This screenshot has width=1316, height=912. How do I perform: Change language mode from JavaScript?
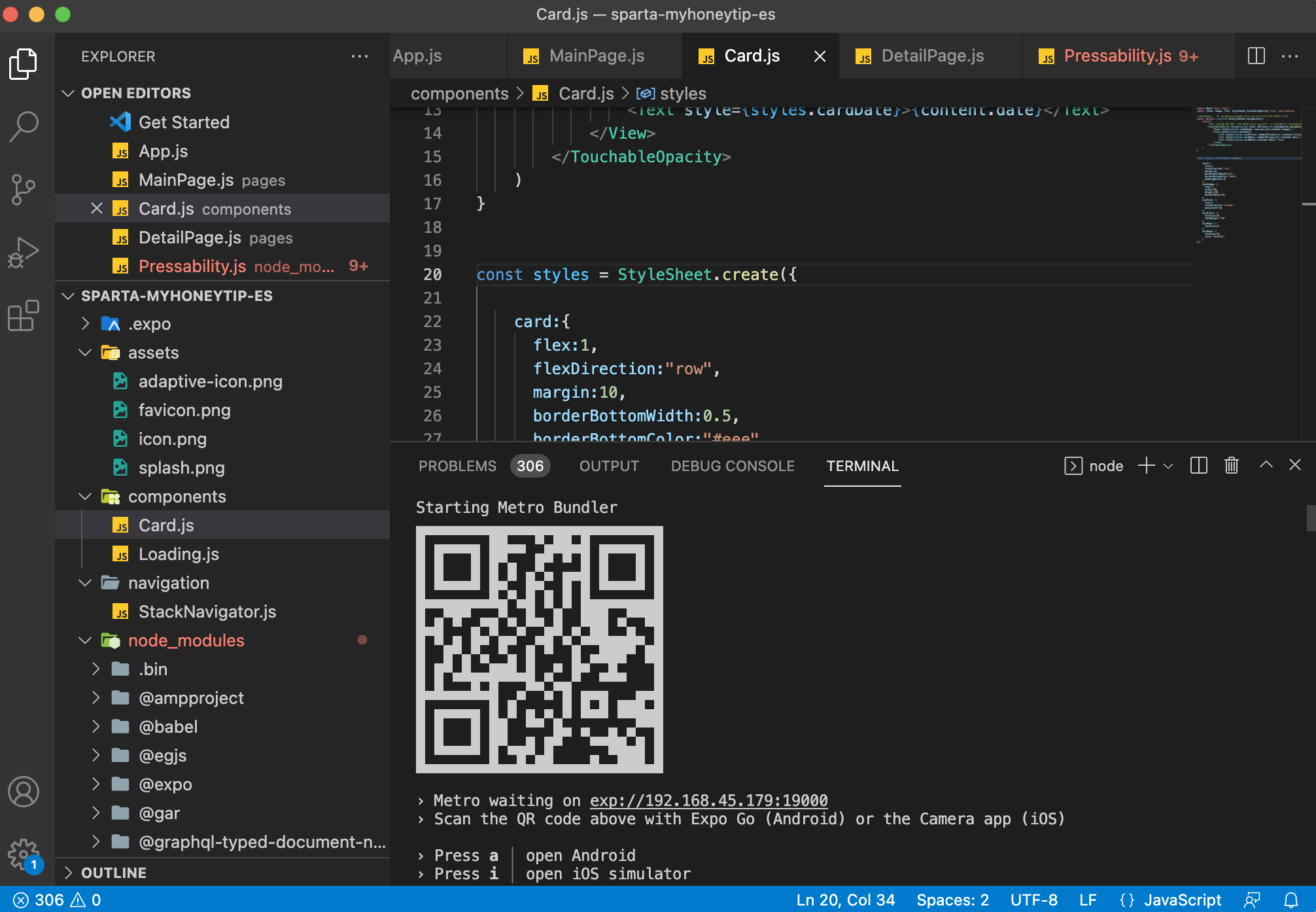point(1183,900)
